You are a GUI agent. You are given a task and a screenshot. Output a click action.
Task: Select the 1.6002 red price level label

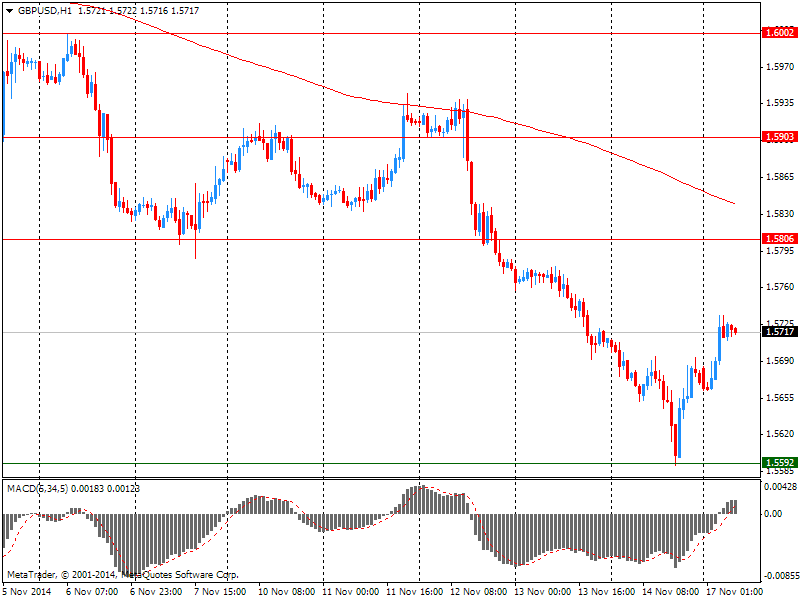tap(779, 33)
